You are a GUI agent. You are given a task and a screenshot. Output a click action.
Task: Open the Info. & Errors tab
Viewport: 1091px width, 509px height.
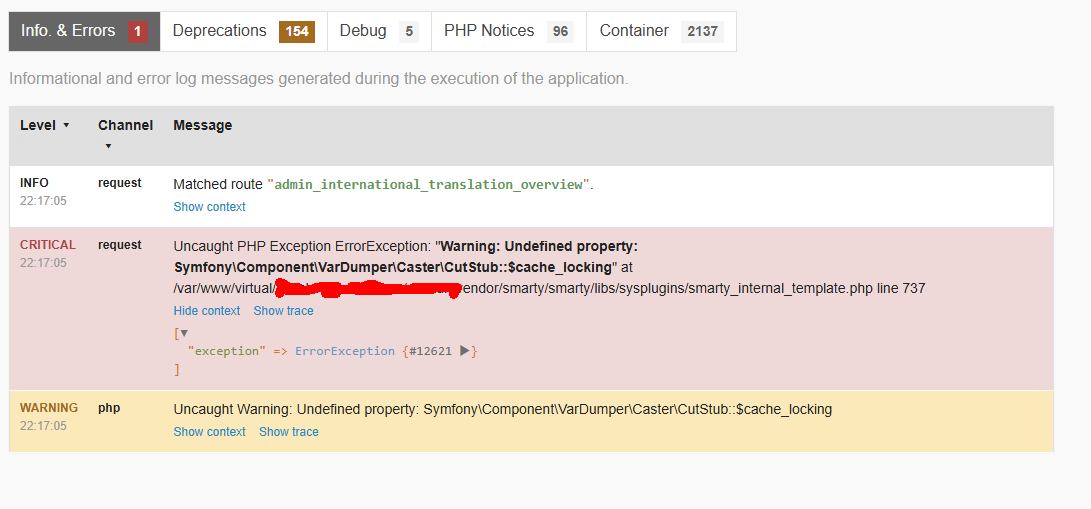point(84,31)
